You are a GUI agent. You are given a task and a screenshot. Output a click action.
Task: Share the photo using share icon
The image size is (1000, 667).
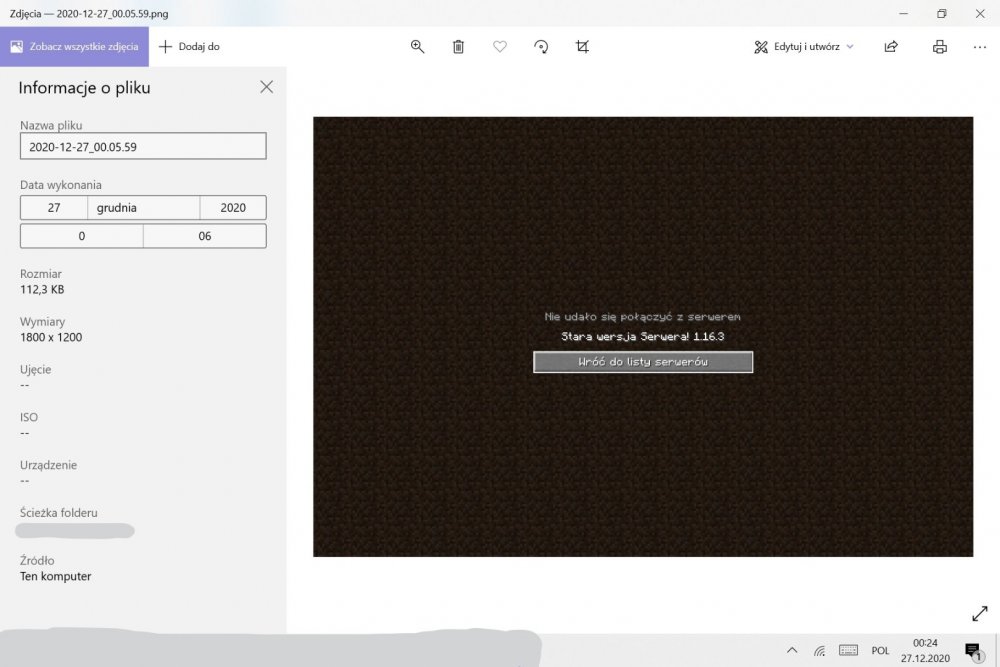(891, 47)
